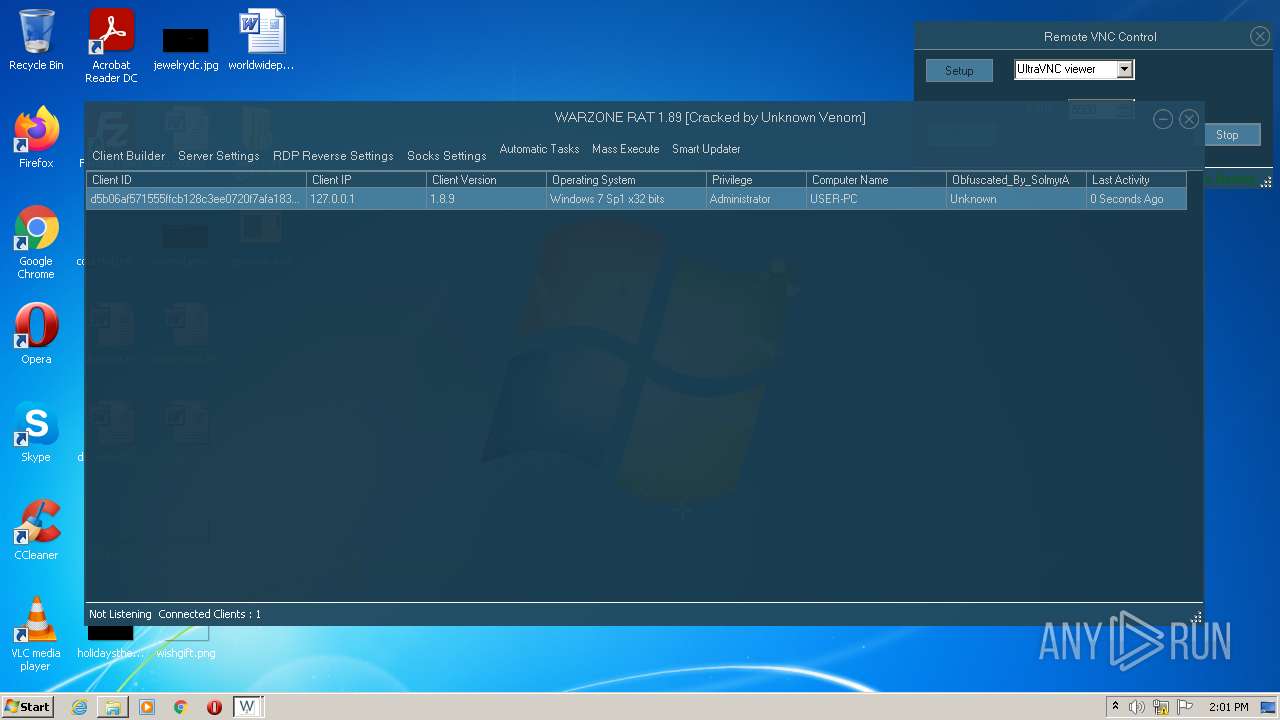The width and height of the screenshot is (1280, 720).
Task: Open Windows Explorer from the taskbar
Action: pyautogui.click(x=113, y=707)
